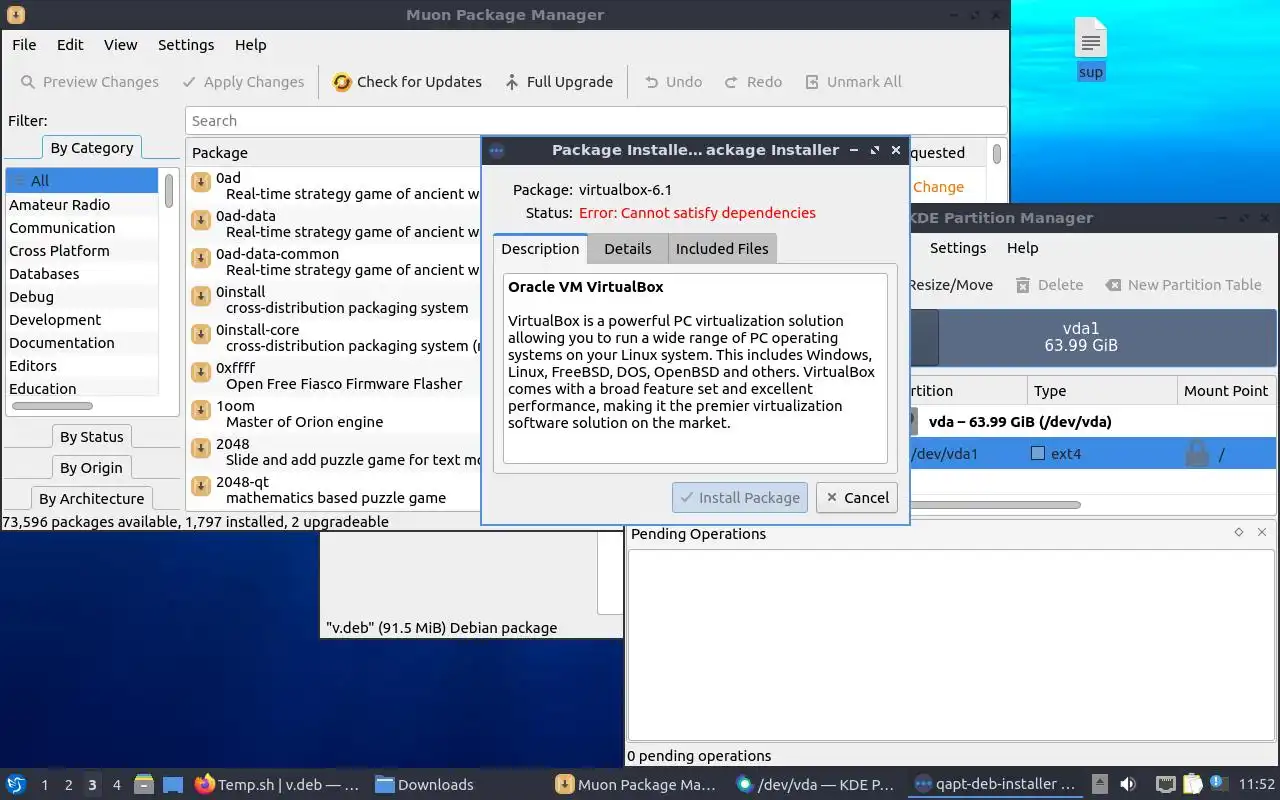Select the By Status filter tab
The height and width of the screenshot is (800, 1280).
coord(91,437)
